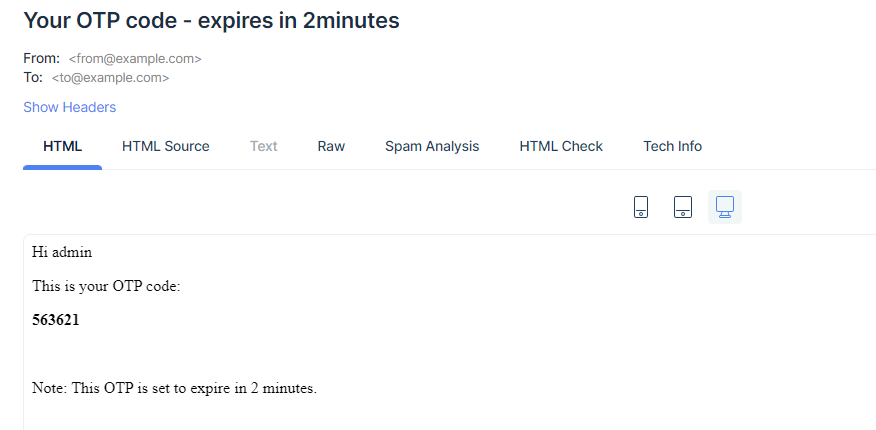The image size is (876, 430).
Task: Click the sender address from@example.com
Action: 135,59
